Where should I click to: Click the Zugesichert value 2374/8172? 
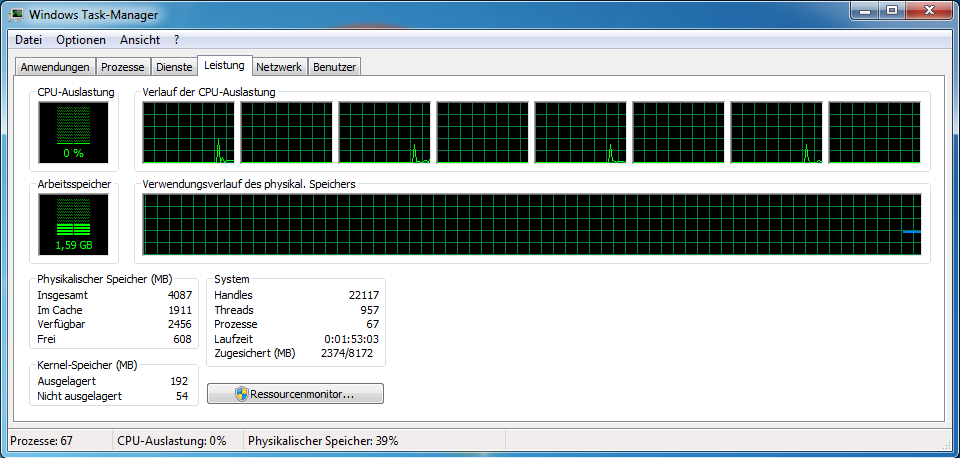(347, 353)
